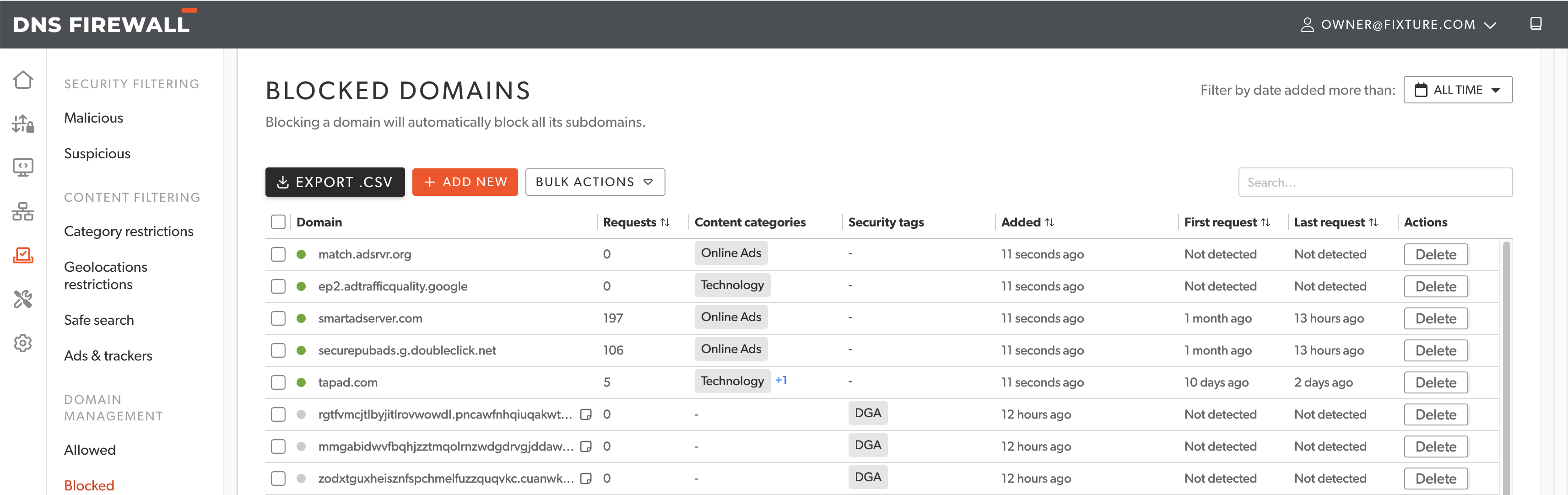
Task: Open the devices monitor icon in sidebar
Action: click(x=22, y=167)
